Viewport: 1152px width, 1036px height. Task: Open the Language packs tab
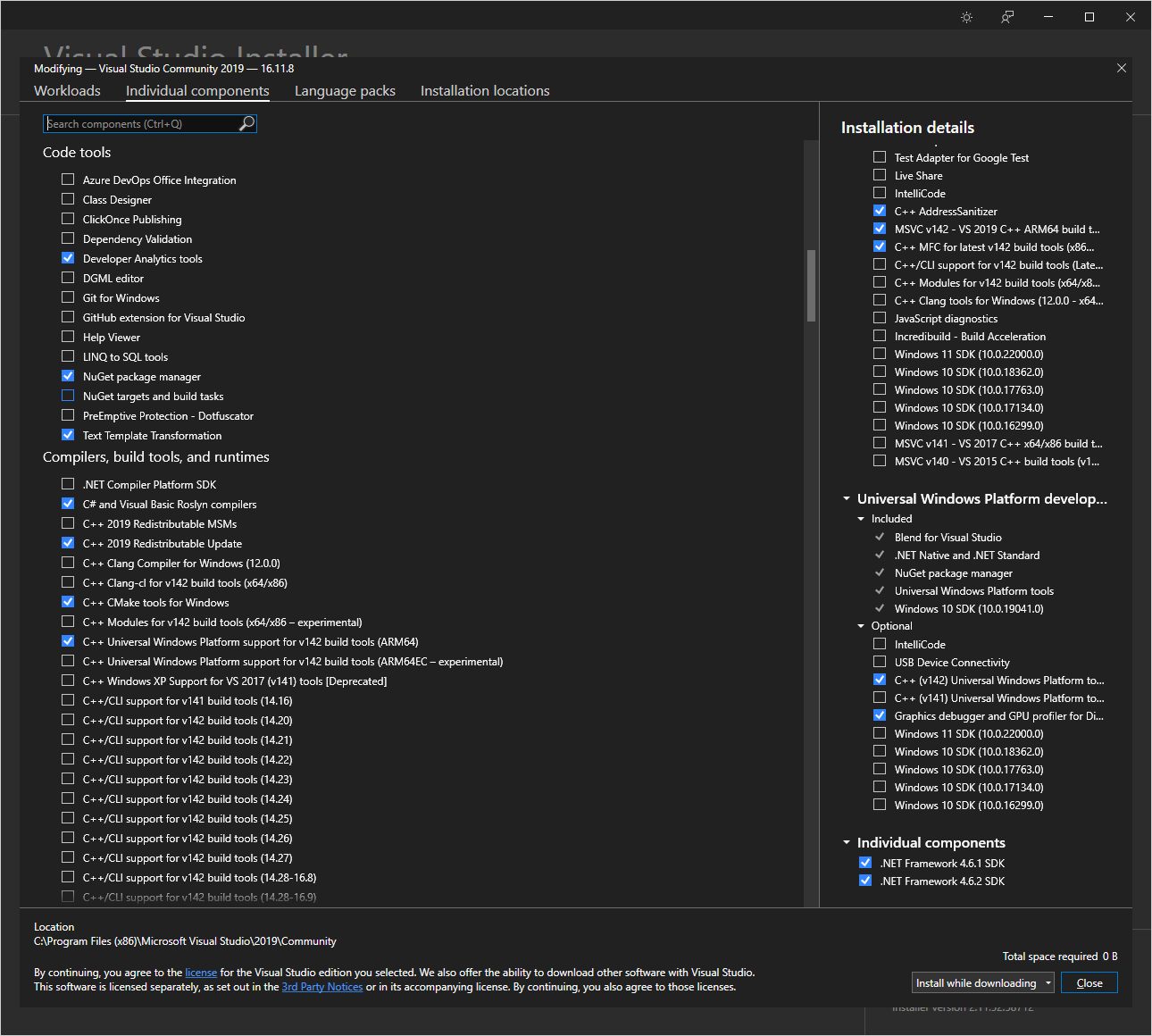pos(345,91)
